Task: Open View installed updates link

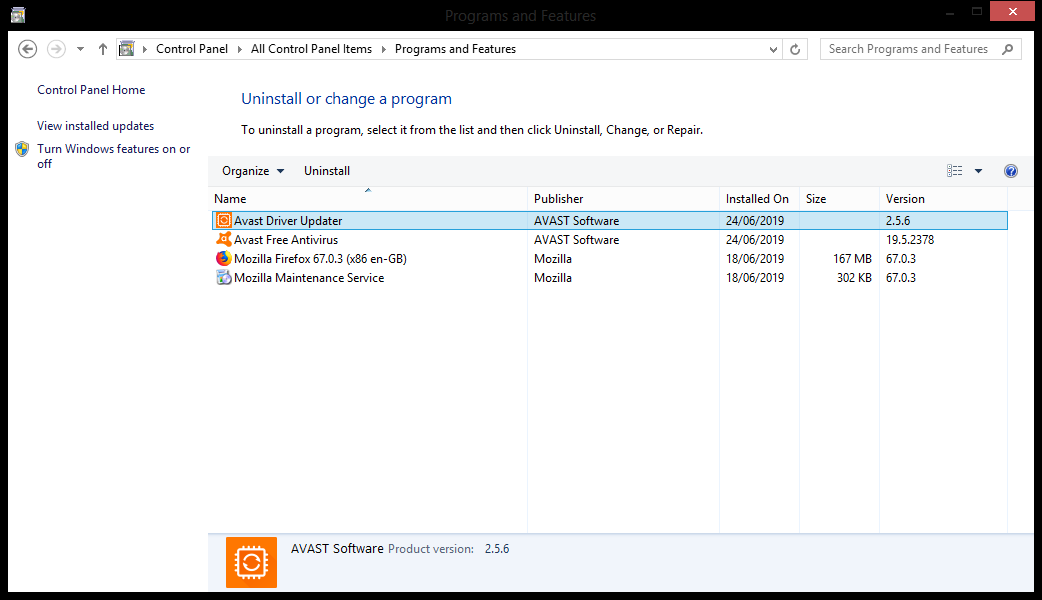Action: (x=95, y=126)
